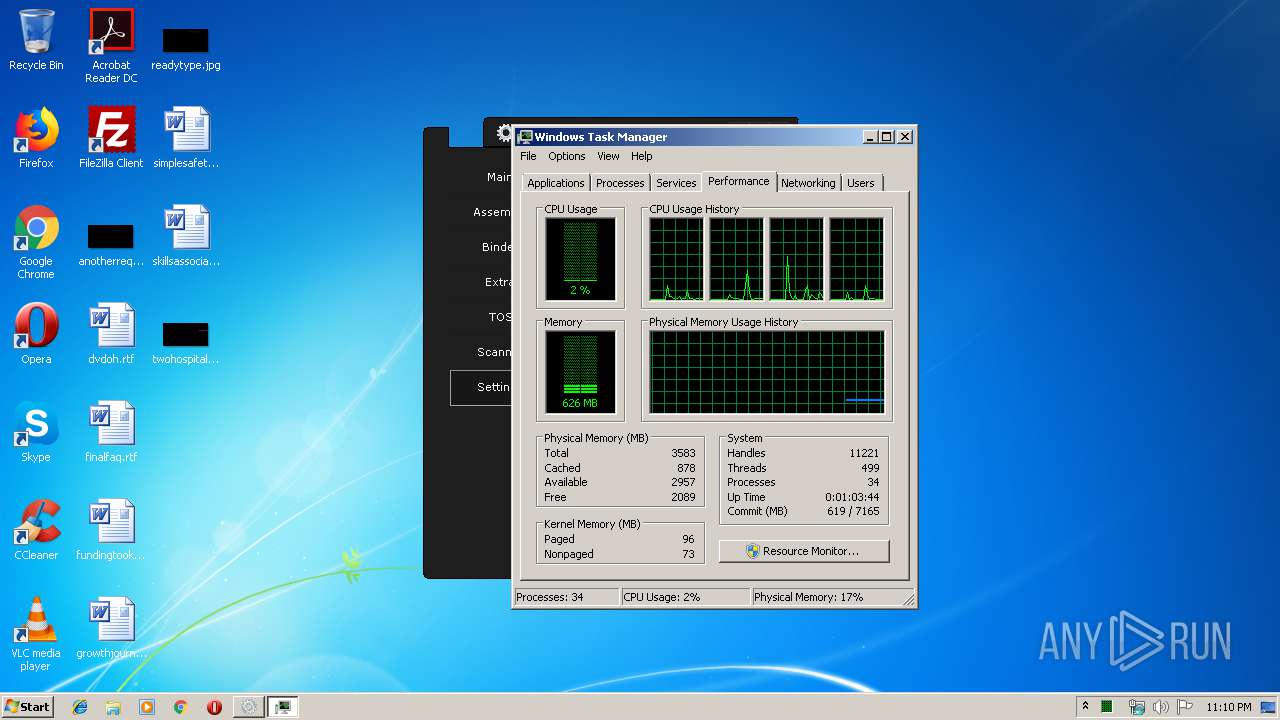
Task: Minimize the Windows Task Manager window
Action: (x=870, y=137)
